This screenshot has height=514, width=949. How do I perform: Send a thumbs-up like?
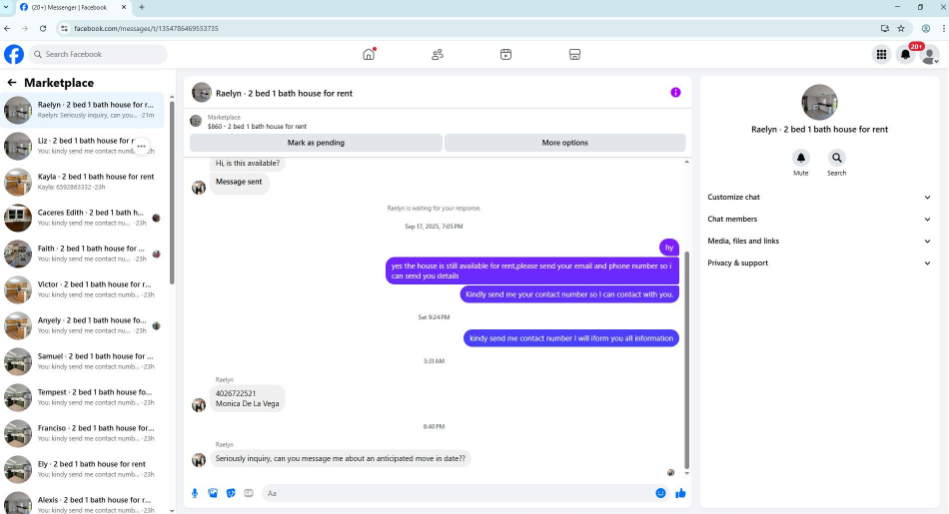click(x=680, y=493)
